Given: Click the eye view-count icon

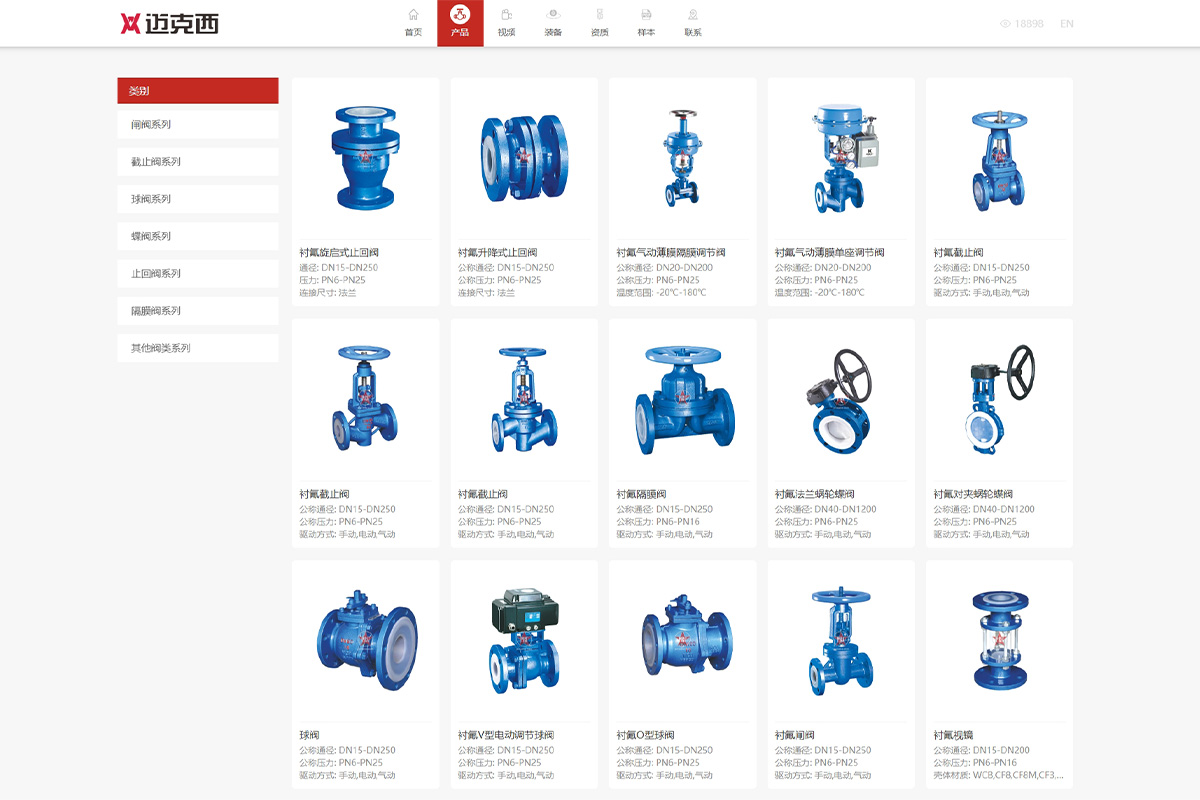Looking at the screenshot, I should (1005, 24).
